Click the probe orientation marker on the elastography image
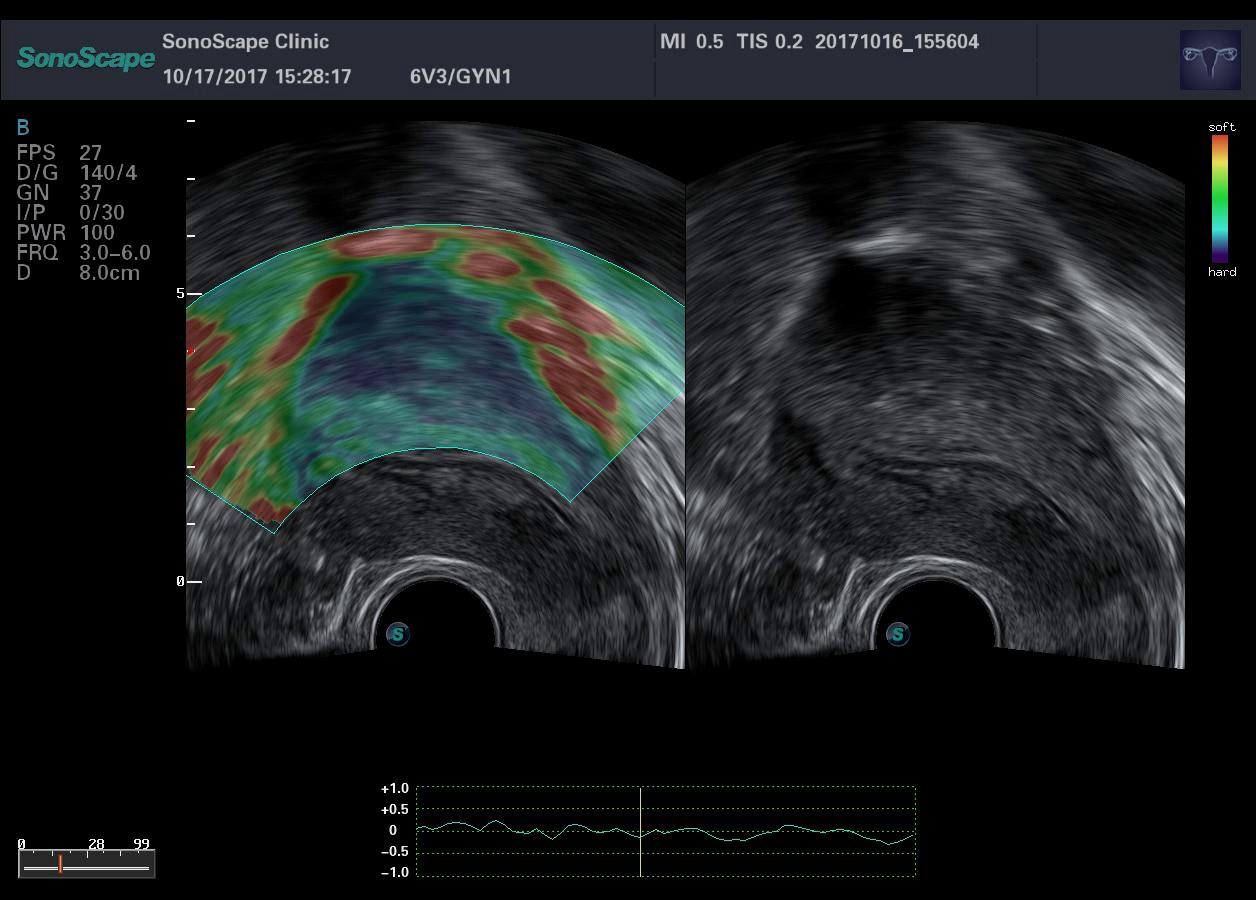The width and height of the screenshot is (1256, 900). pos(398,634)
